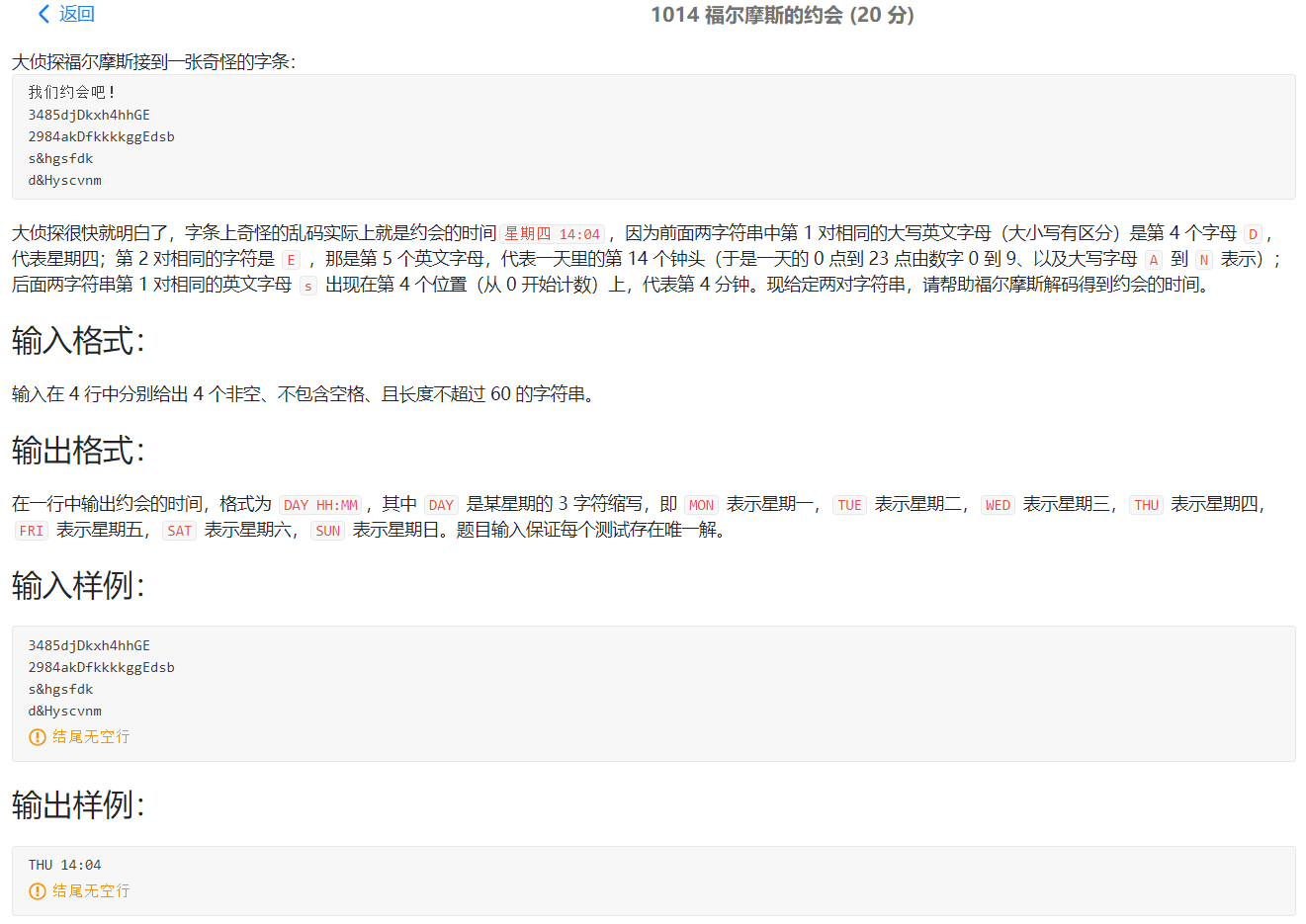Image resolution: width=1306 pixels, height=924 pixels.
Task: Click the DAY HH:MM format badge
Action: coord(318,504)
